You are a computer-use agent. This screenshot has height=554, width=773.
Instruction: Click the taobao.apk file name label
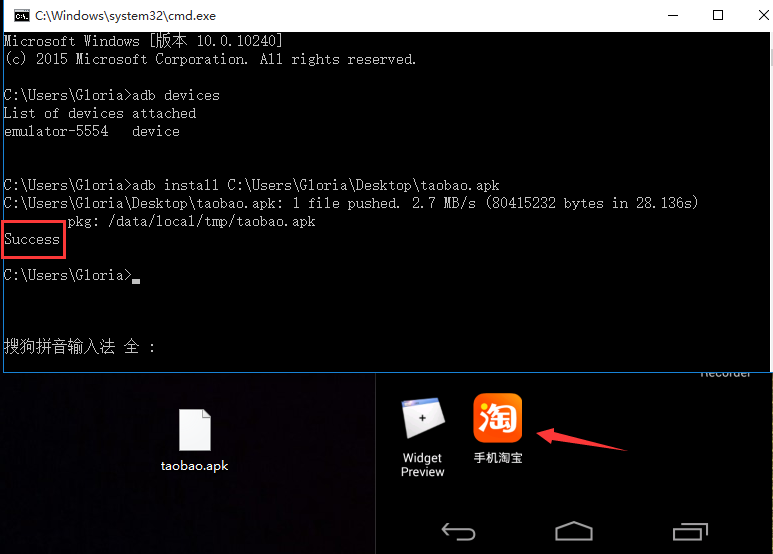pos(194,466)
